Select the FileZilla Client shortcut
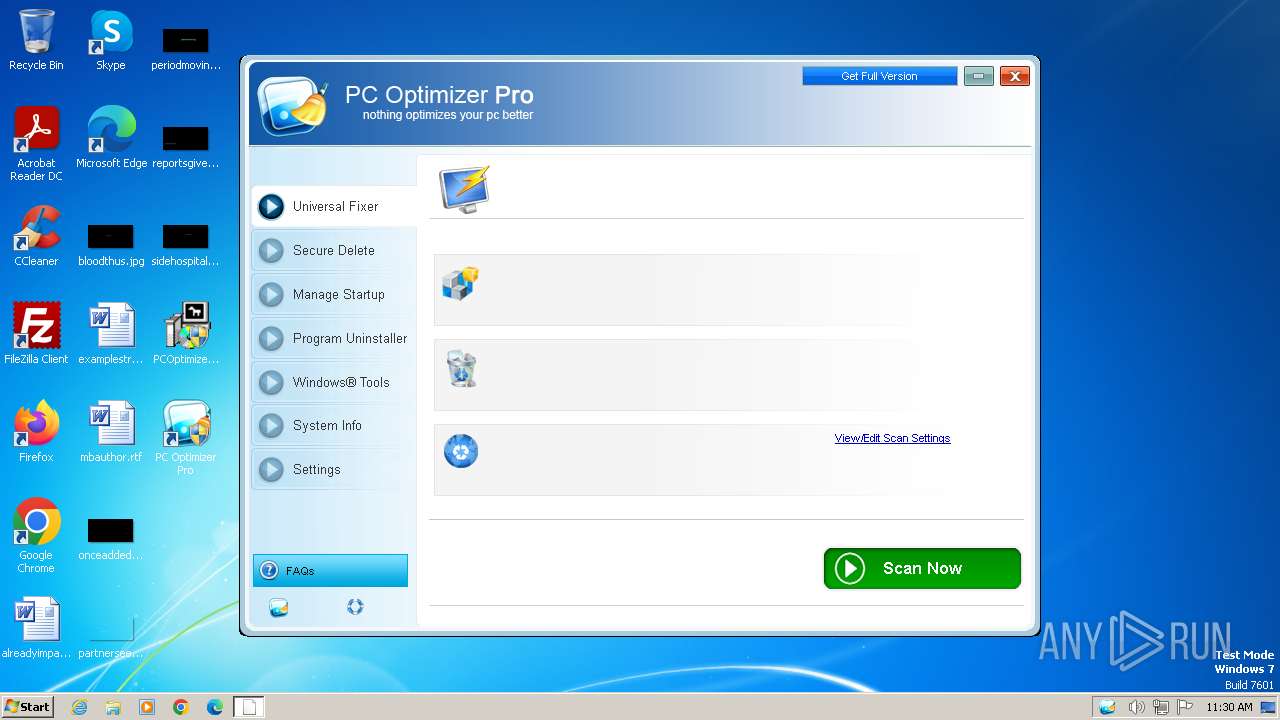Viewport: 1280px width, 720px height. [x=36, y=334]
